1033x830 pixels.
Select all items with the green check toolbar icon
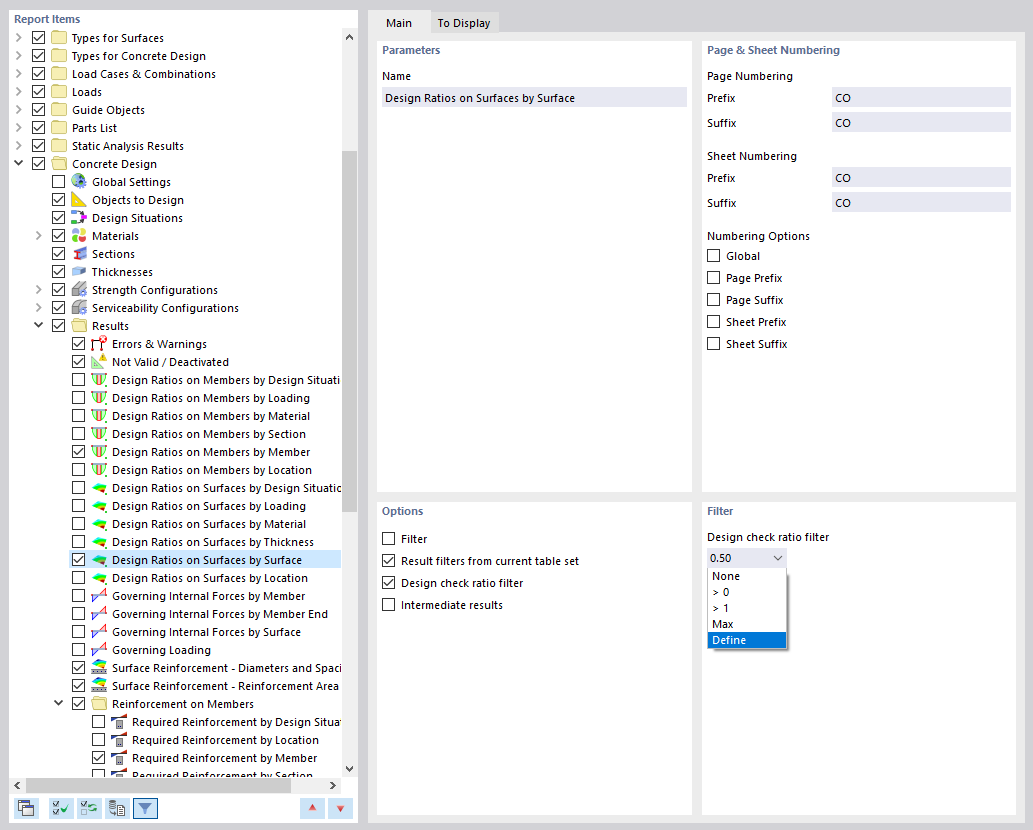(x=60, y=807)
